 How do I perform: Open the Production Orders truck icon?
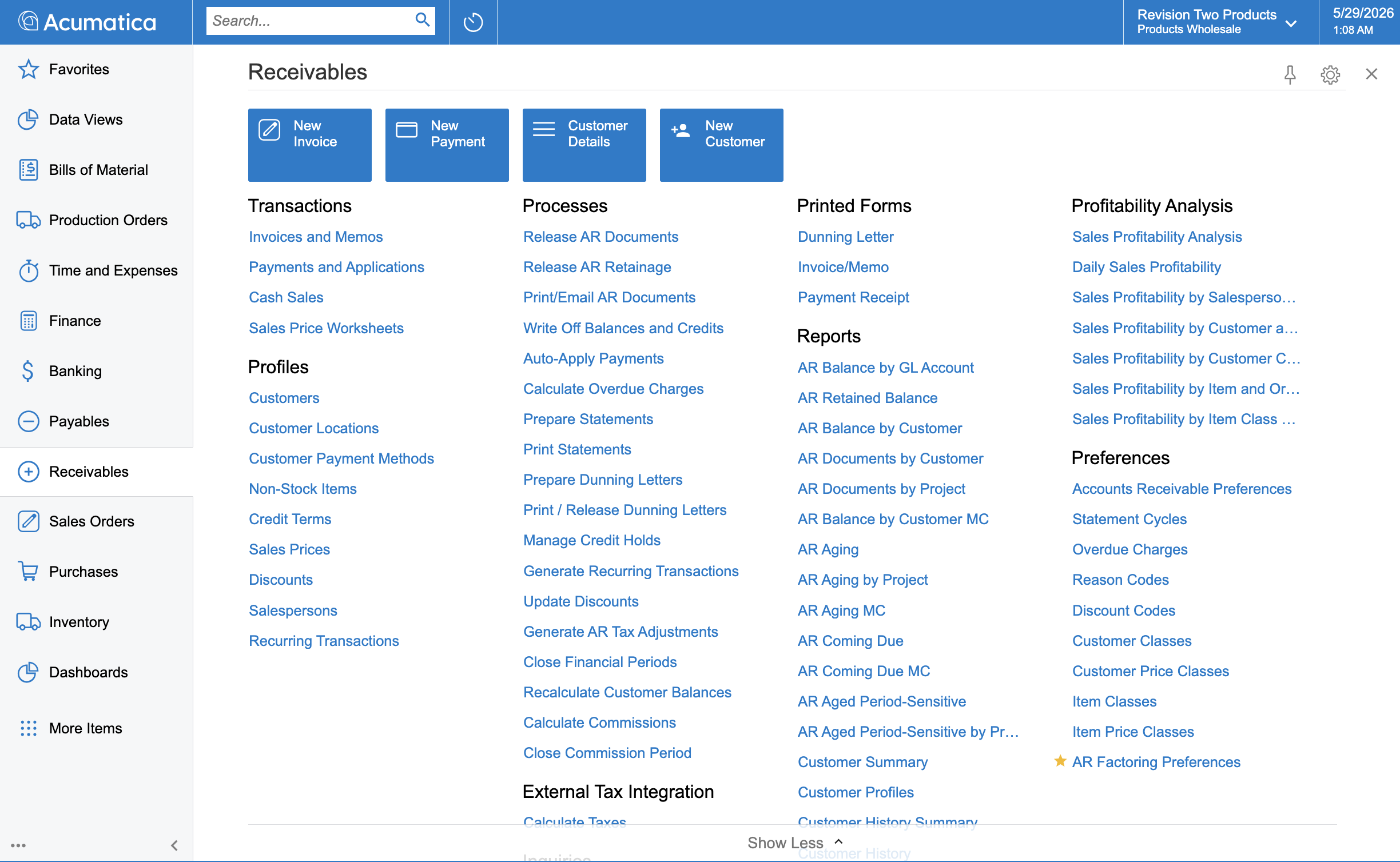28,220
